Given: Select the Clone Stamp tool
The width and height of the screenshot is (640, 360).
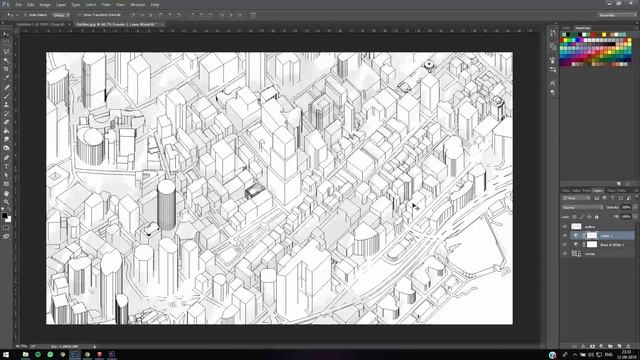Looking at the screenshot, I should (6, 104).
